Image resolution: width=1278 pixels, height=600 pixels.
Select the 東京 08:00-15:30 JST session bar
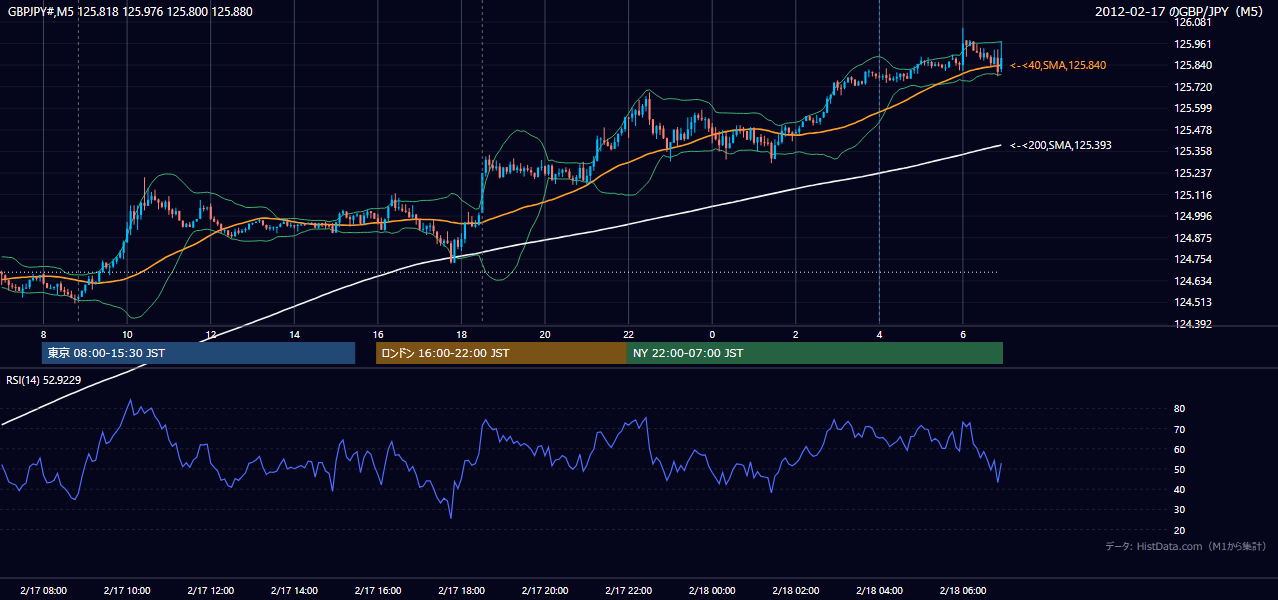point(198,353)
